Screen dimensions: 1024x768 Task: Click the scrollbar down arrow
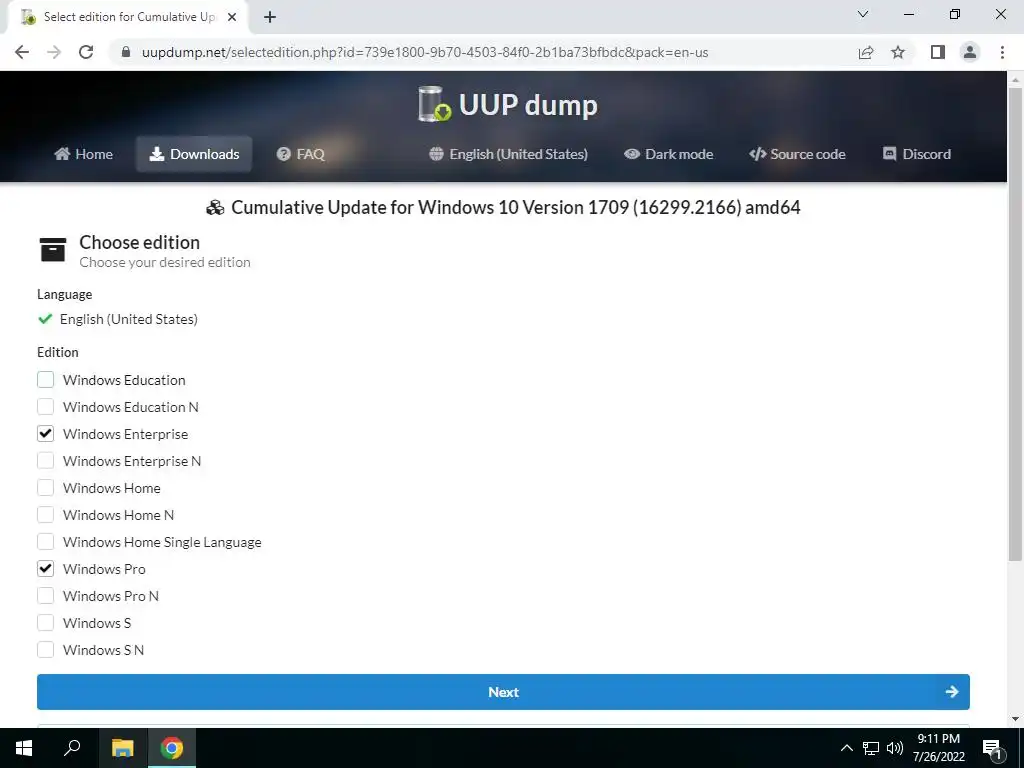pos(1015,719)
